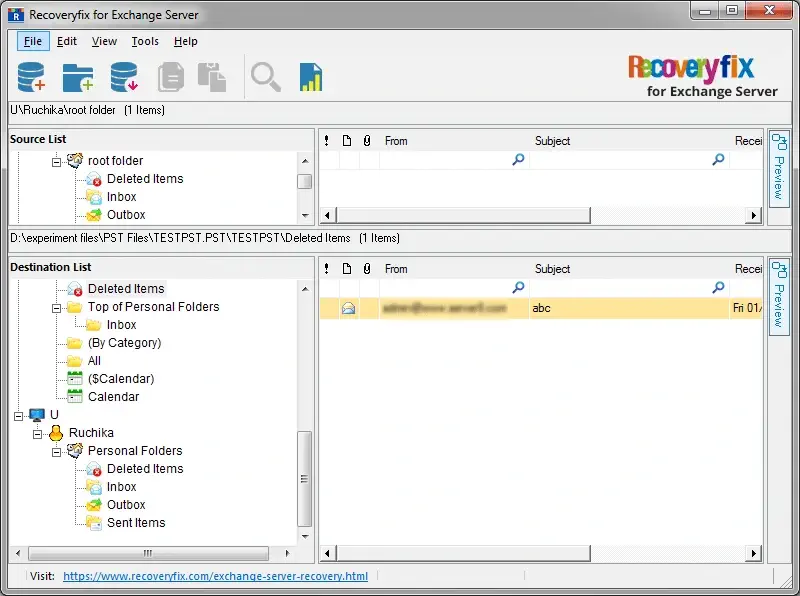Select Inbox under Top of Personal Folders

pos(121,325)
